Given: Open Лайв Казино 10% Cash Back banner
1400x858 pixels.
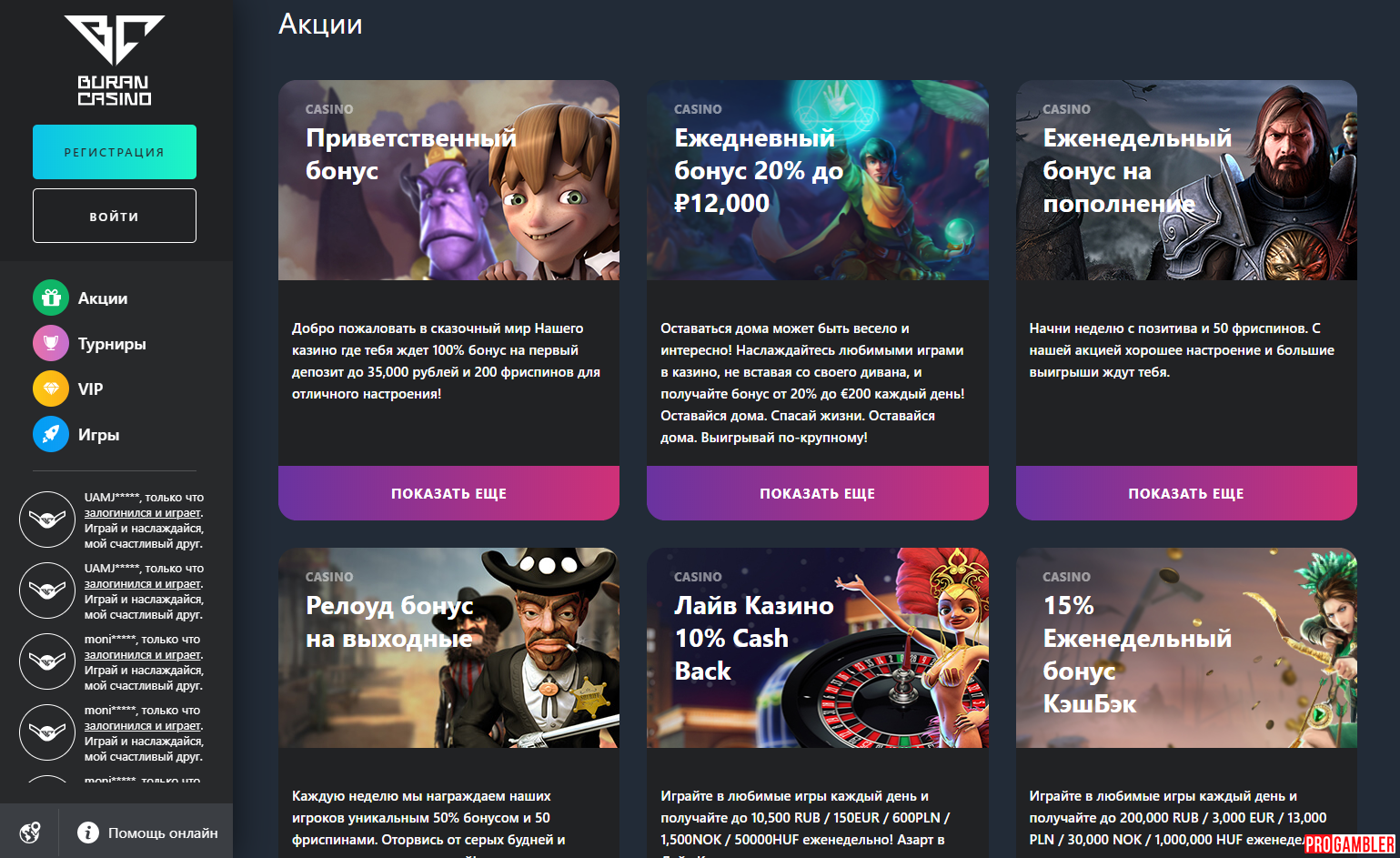Looking at the screenshot, I should [817, 648].
